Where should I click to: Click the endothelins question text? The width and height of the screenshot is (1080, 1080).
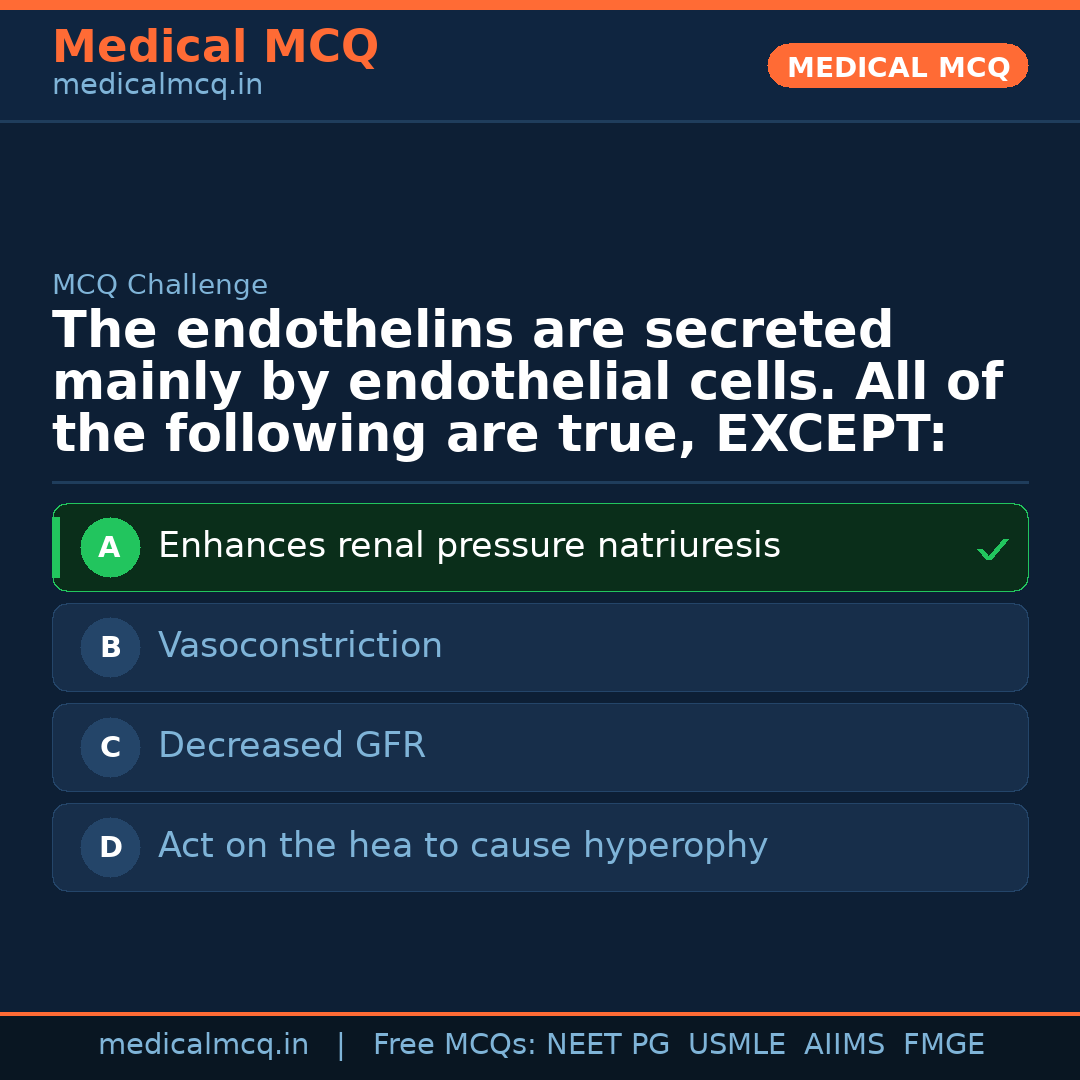[527, 383]
